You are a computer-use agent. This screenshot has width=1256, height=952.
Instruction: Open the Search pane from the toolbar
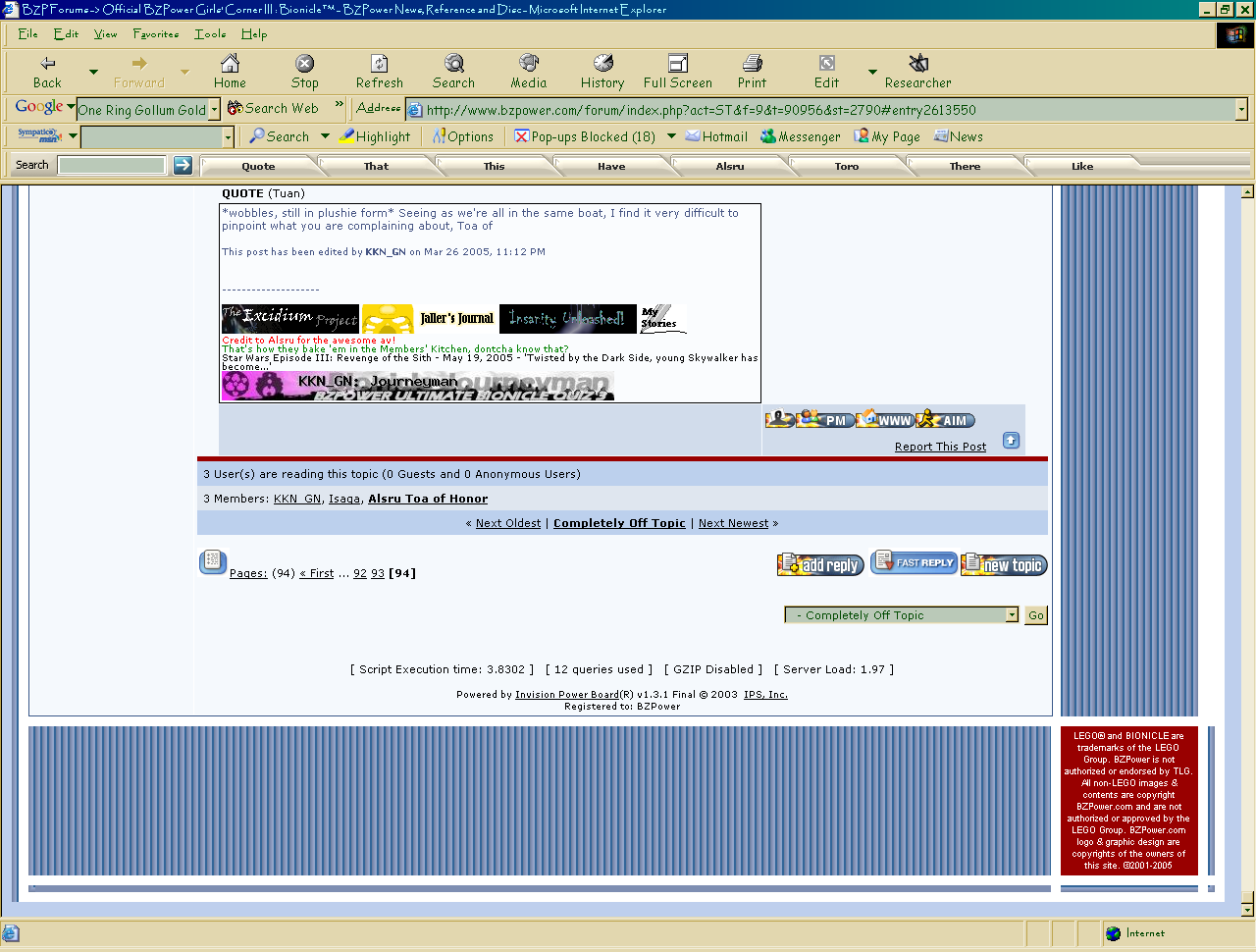(x=453, y=72)
